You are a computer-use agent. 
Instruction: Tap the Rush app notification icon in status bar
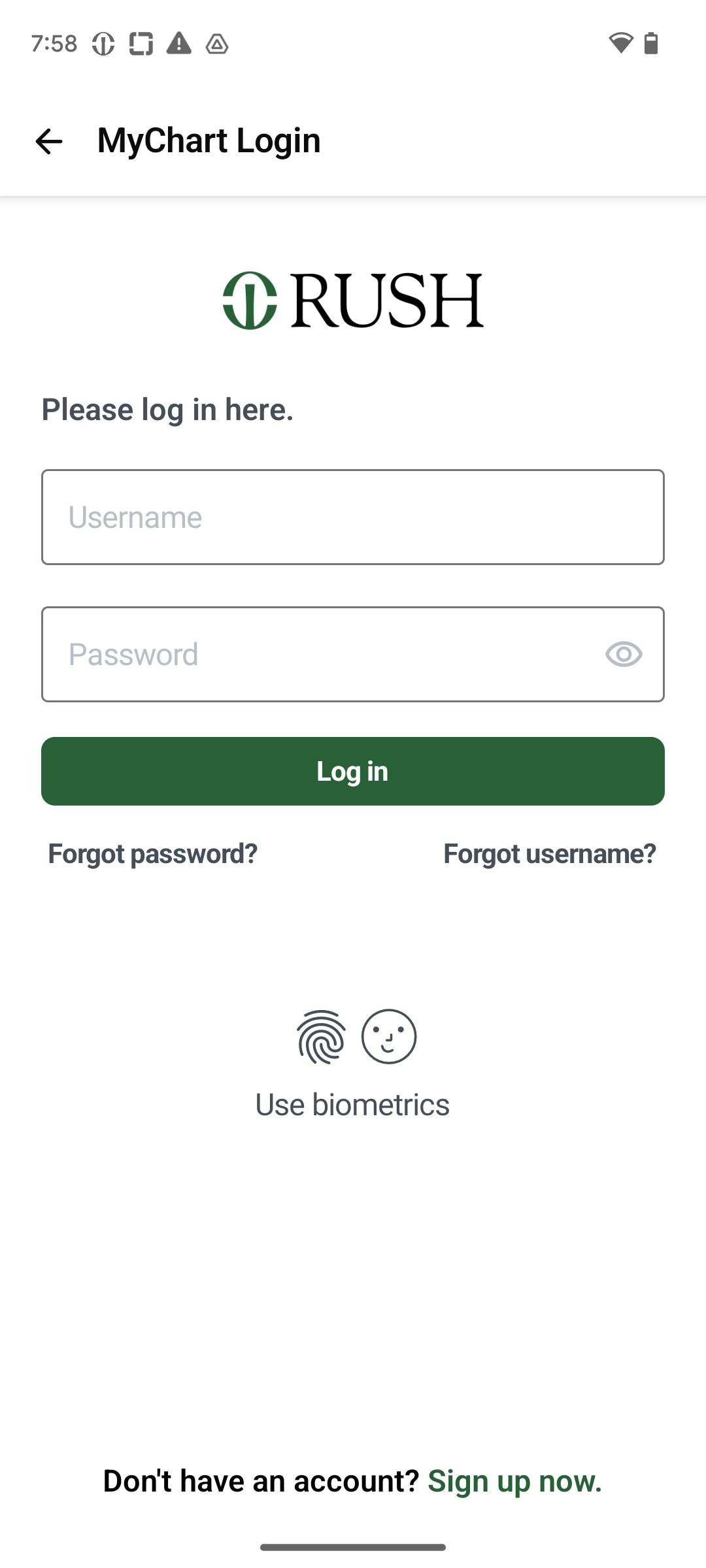(103, 44)
